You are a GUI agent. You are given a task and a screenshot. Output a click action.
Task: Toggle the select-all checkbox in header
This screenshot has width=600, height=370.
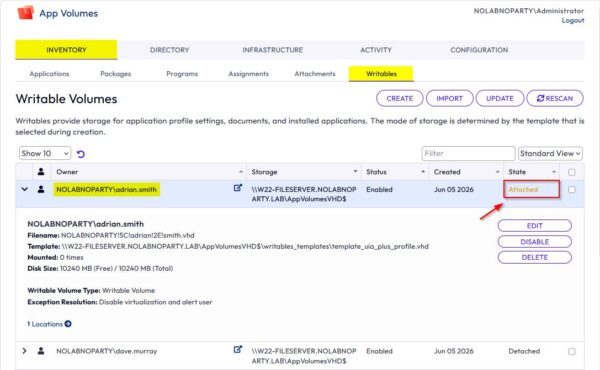tap(572, 172)
